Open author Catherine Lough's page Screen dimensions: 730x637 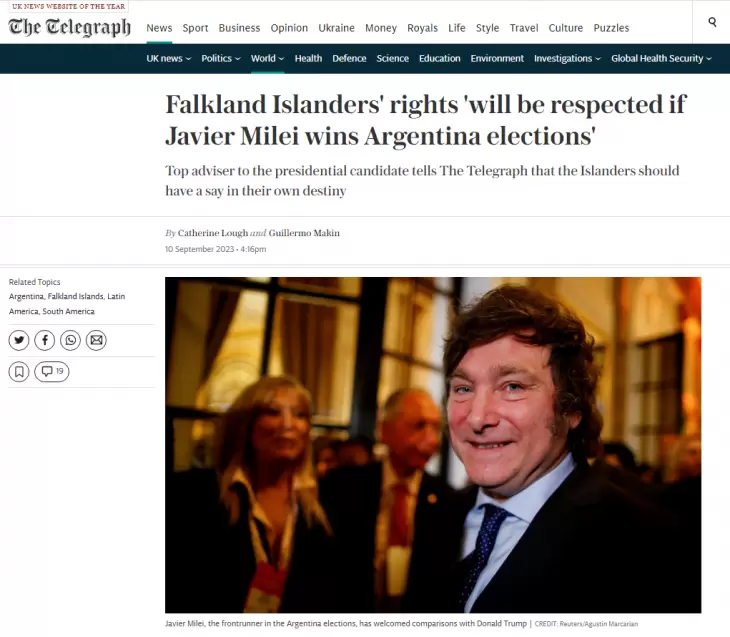tap(213, 233)
